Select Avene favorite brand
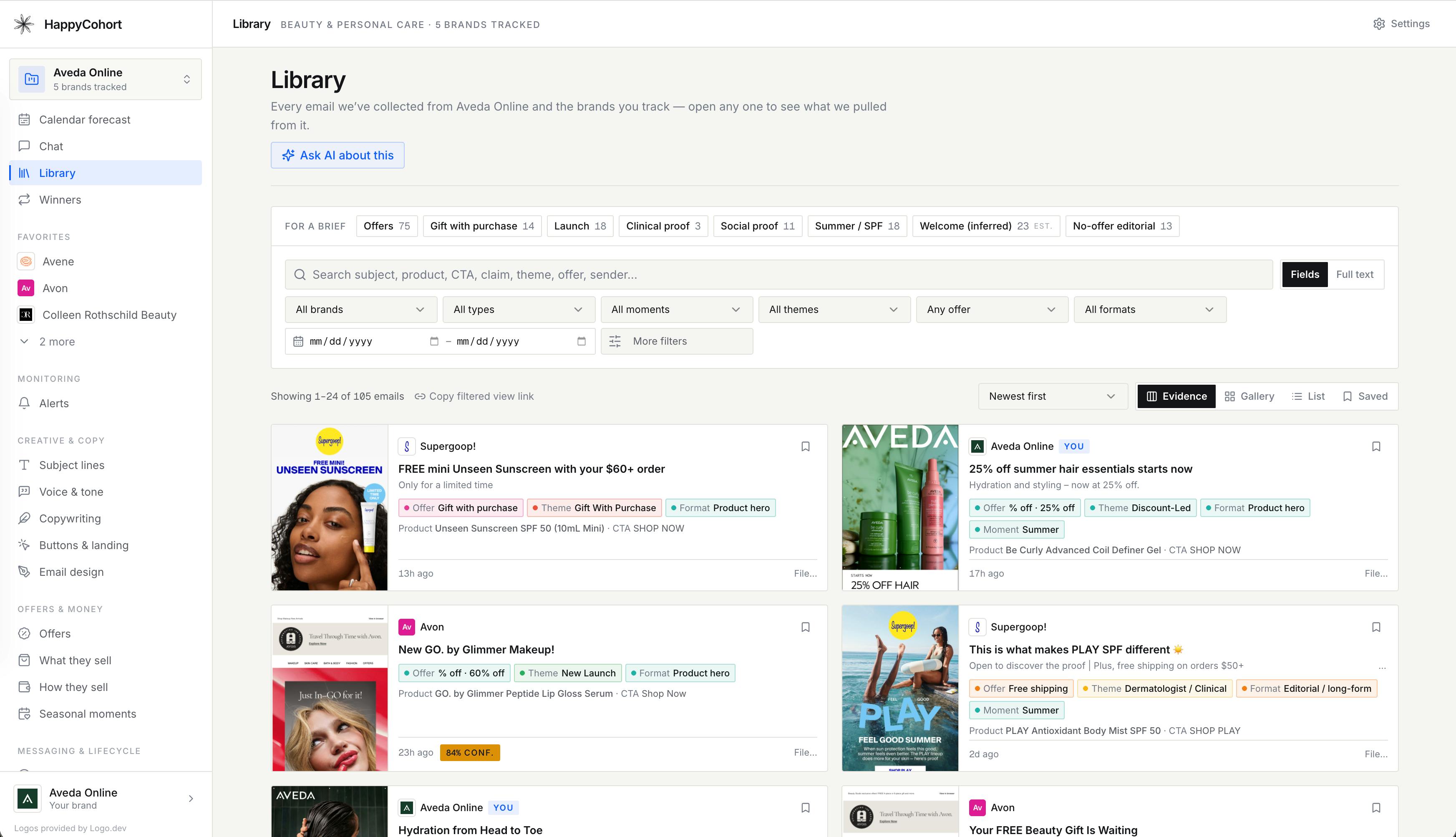This screenshot has height=837, width=1456. (106, 261)
